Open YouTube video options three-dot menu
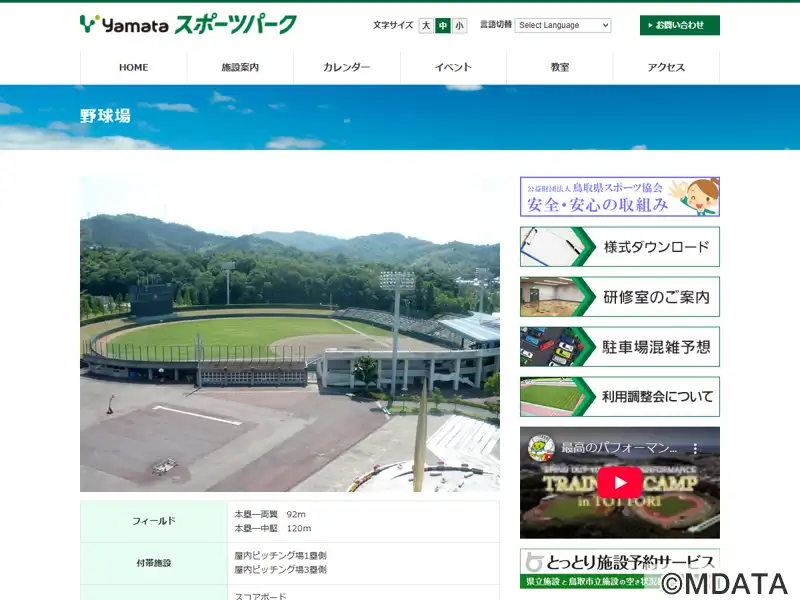This screenshot has height=600, width=800. [695, 448]
